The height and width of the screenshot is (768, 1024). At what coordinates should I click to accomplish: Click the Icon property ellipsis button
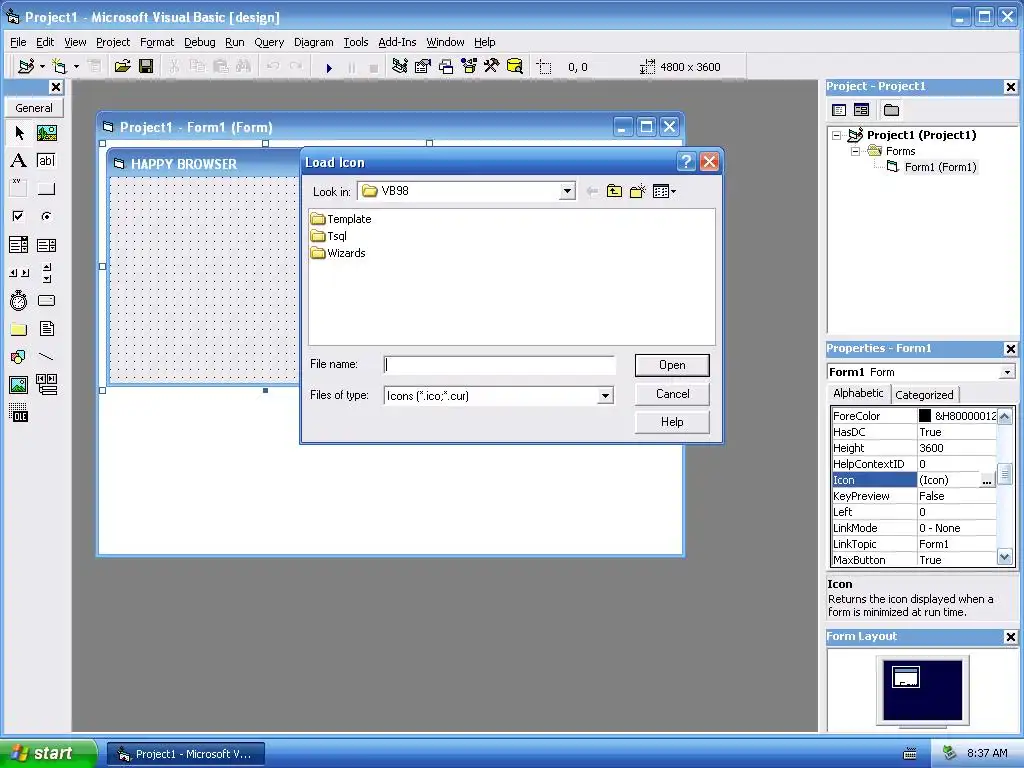coord(987,481)
